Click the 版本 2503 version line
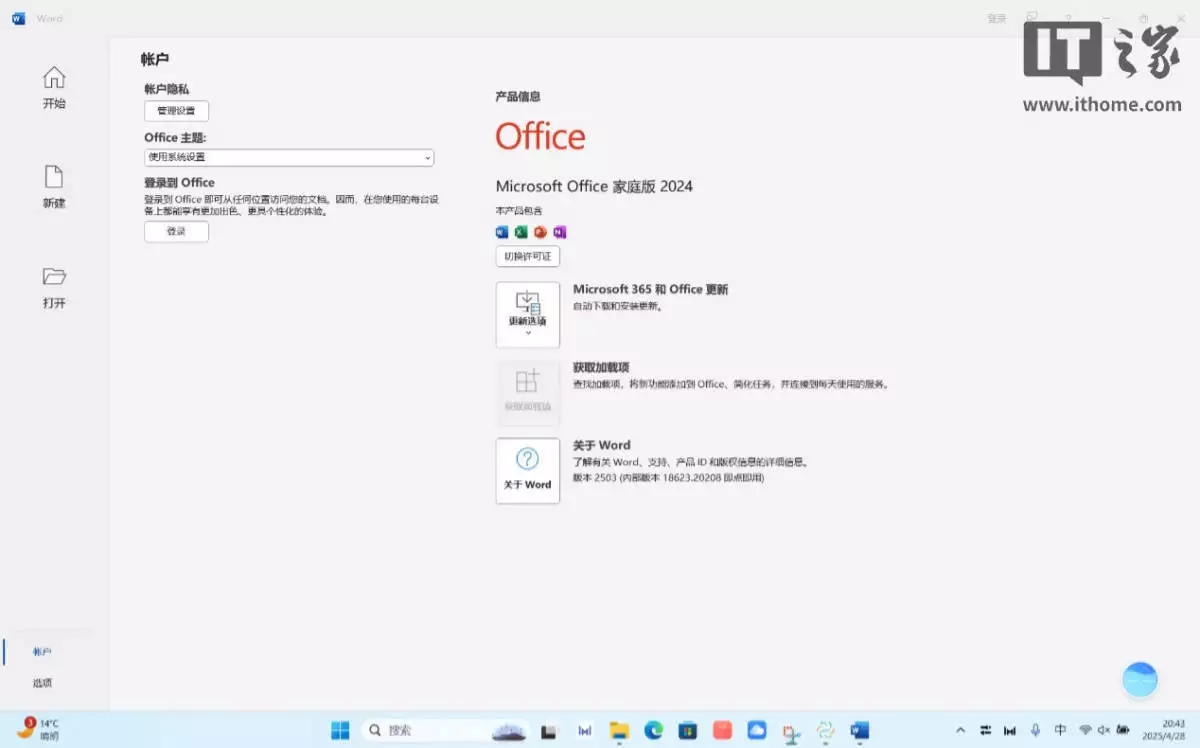 pos(668,478)
